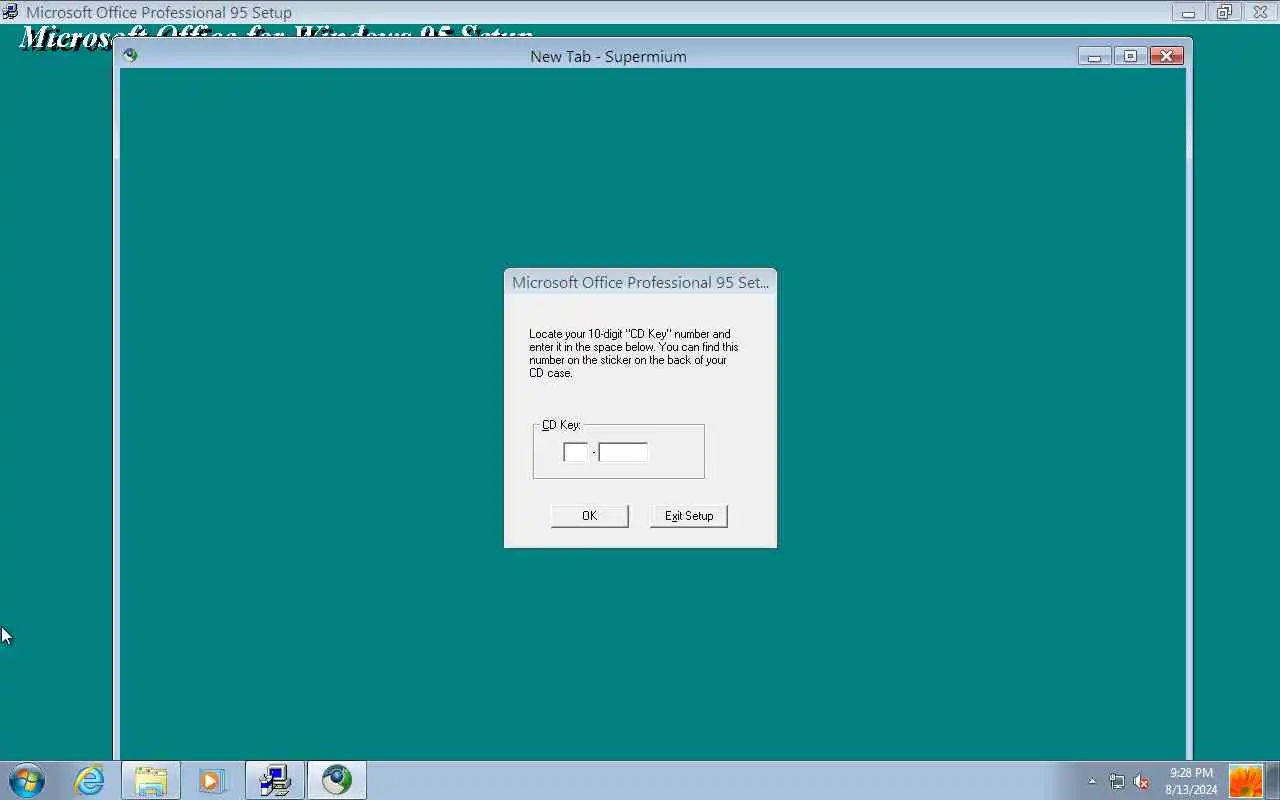Open the network status tray icon

click(1117, 782)
